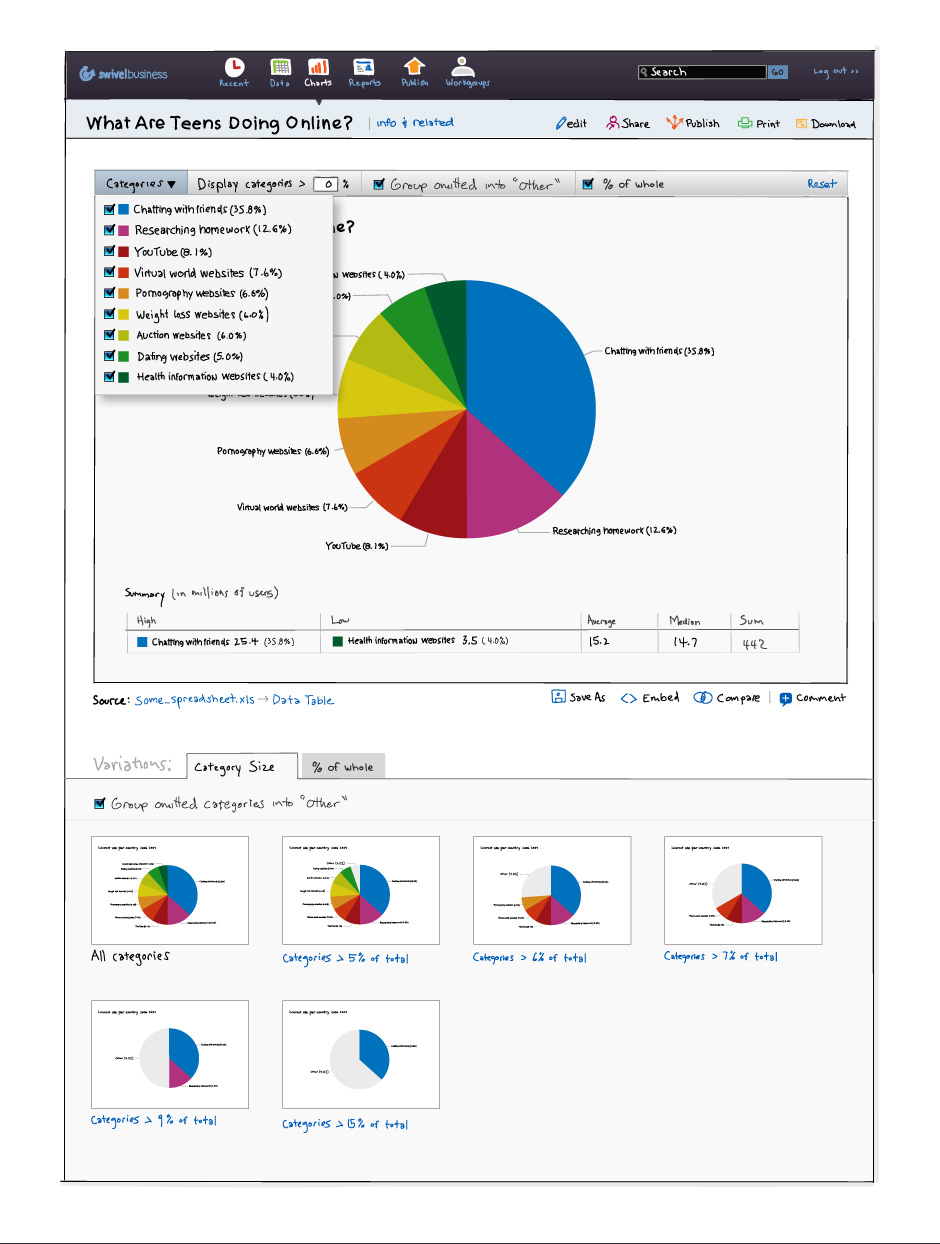Uncheck the YouTube category checkbox
The height and width of the screenshot is (1244, 940).
[110, 252]
